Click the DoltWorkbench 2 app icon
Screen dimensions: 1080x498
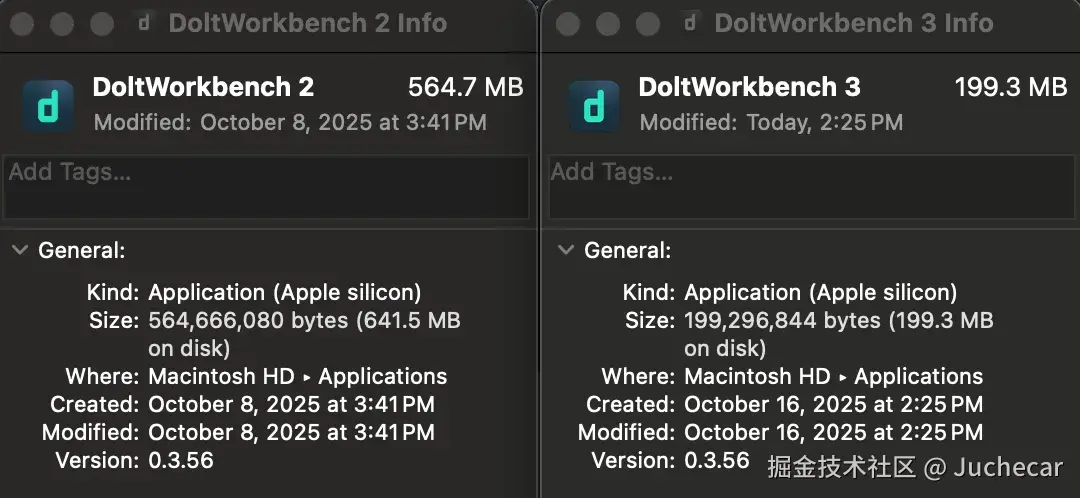pos(47,105)
